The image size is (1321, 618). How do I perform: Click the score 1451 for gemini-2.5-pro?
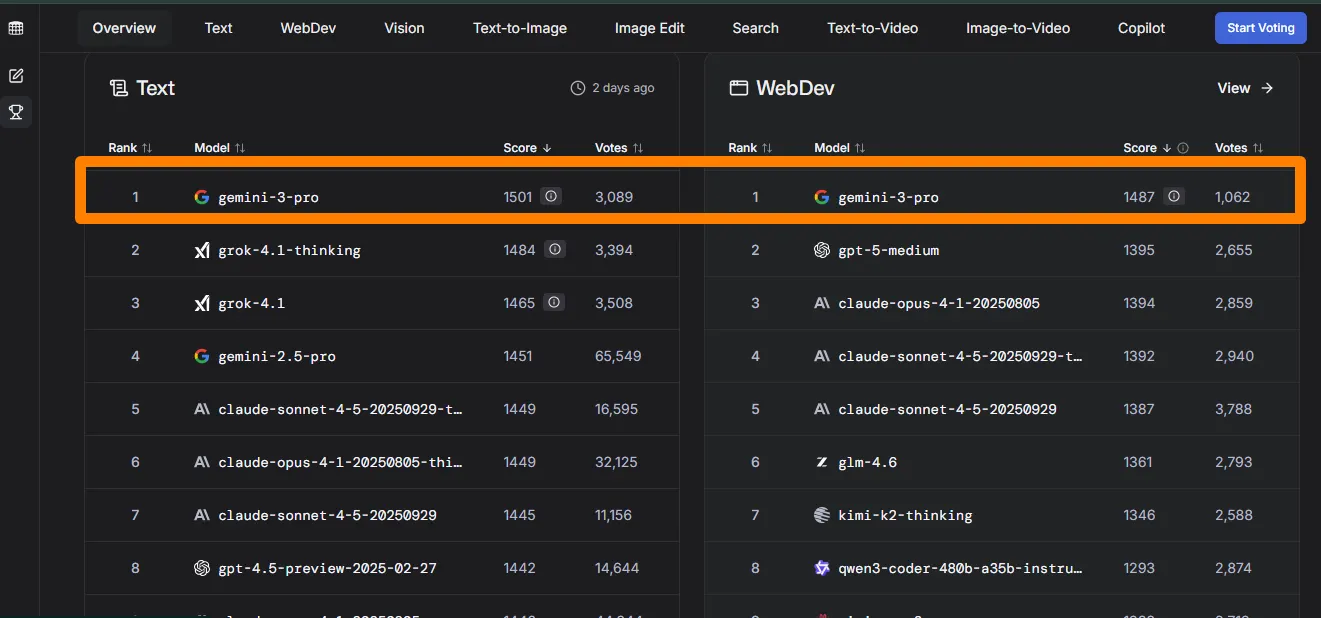coord(518,356)
